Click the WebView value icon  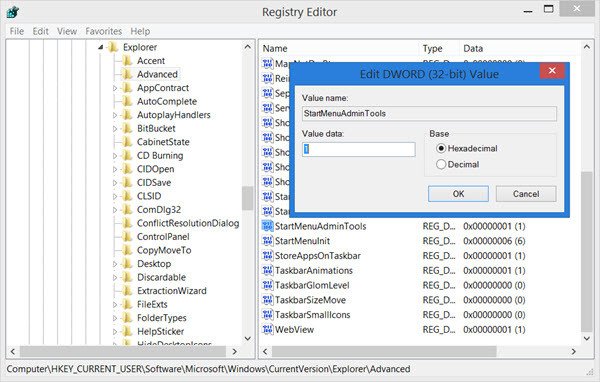267,330
